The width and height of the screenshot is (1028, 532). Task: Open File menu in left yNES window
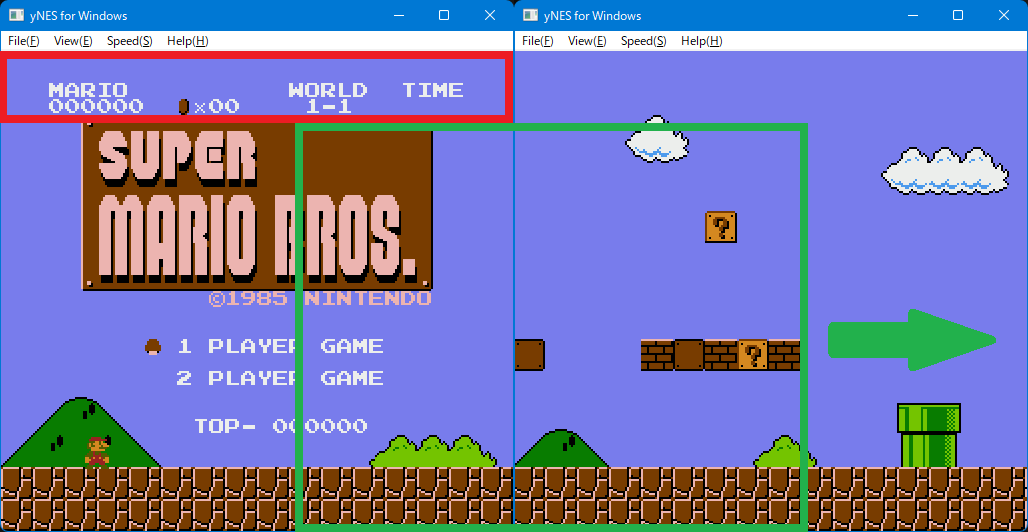(24, 41)
